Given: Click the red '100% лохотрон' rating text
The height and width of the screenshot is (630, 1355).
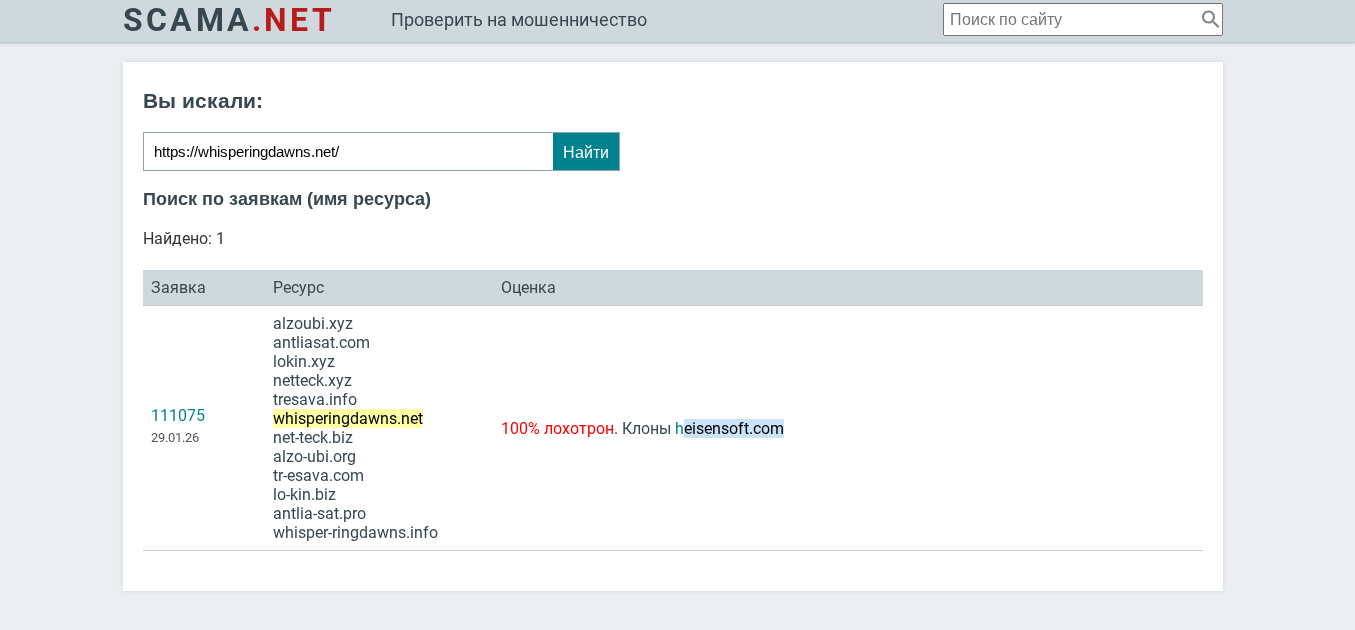Looking at the screenshot, I should [559, 428].
